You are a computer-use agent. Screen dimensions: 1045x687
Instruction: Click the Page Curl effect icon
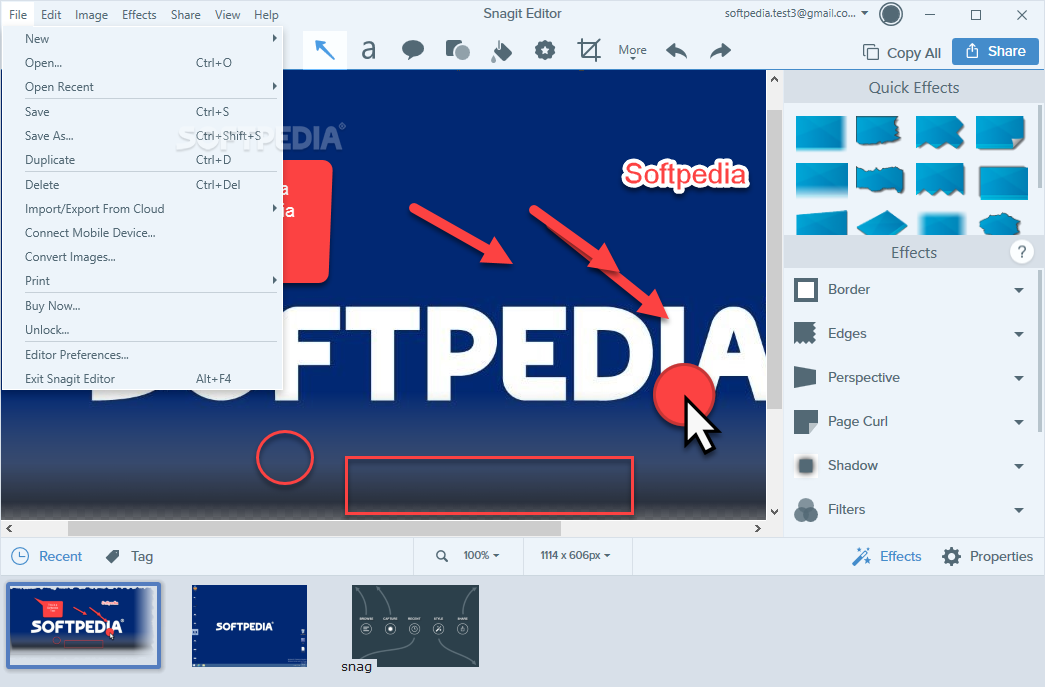806,421
